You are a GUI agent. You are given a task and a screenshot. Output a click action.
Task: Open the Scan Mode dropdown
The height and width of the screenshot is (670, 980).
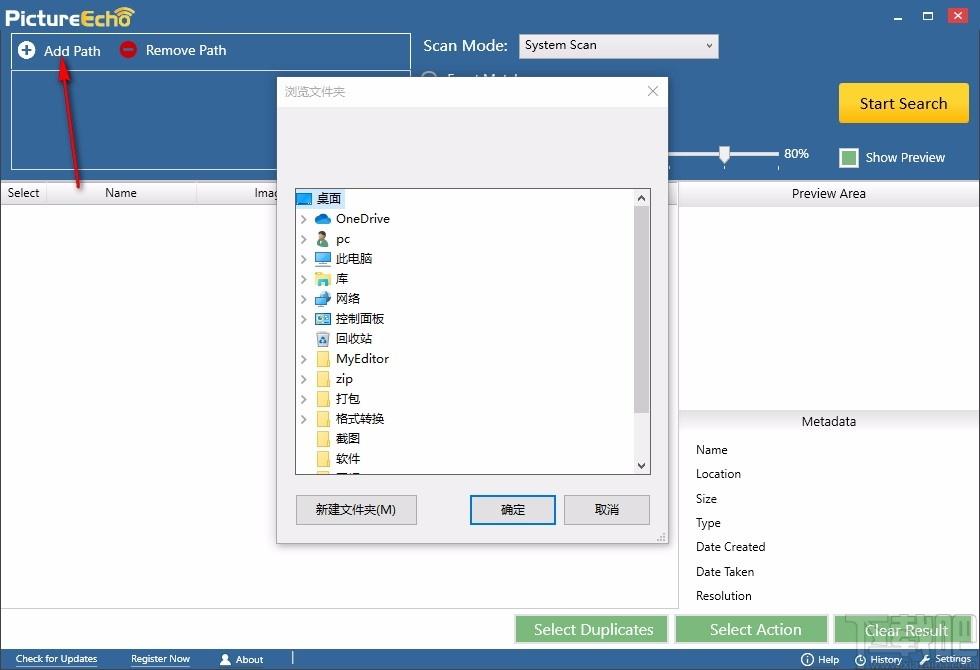[x=619, y=46]
